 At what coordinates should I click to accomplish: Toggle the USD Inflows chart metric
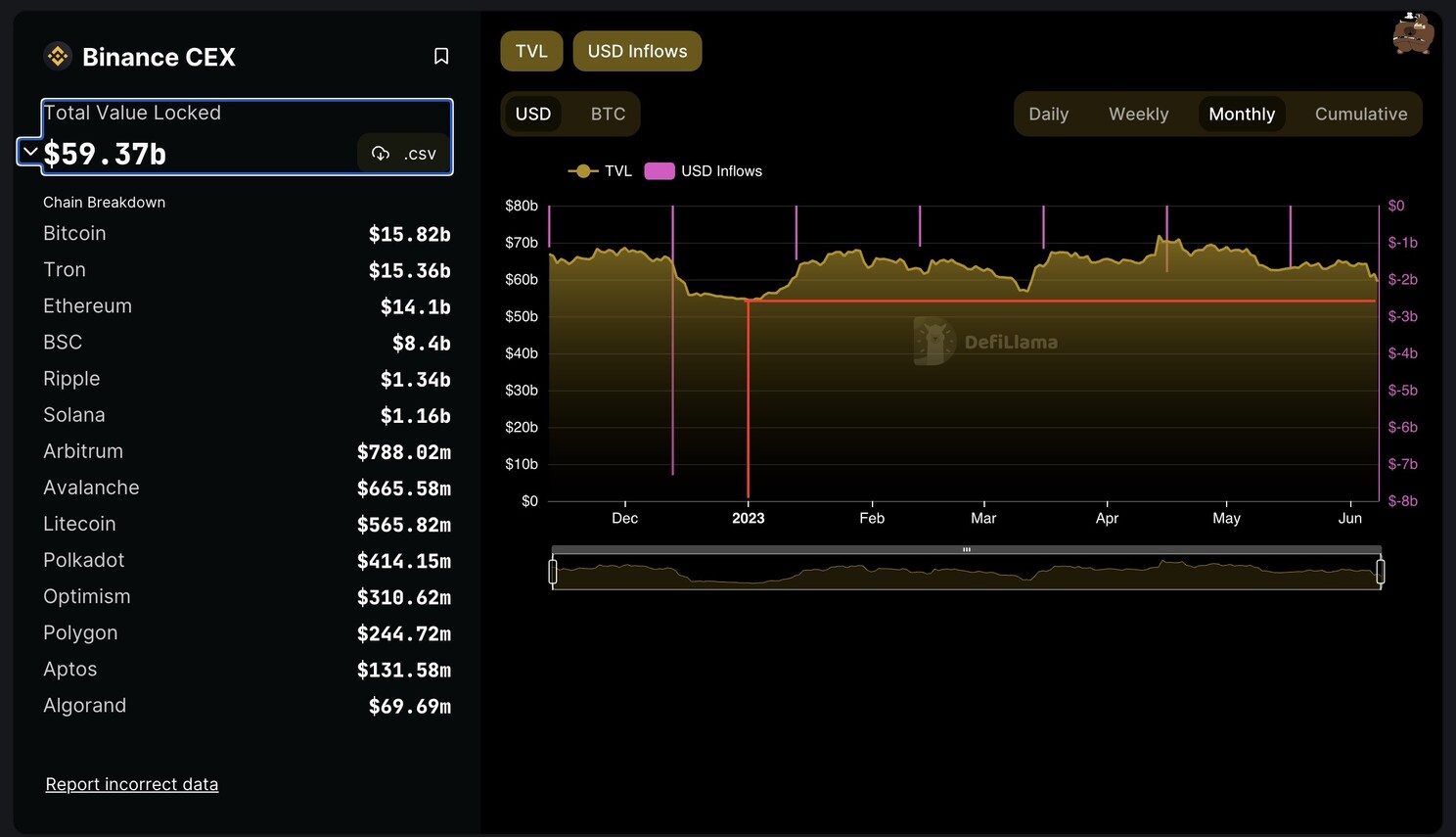point(637,51)
